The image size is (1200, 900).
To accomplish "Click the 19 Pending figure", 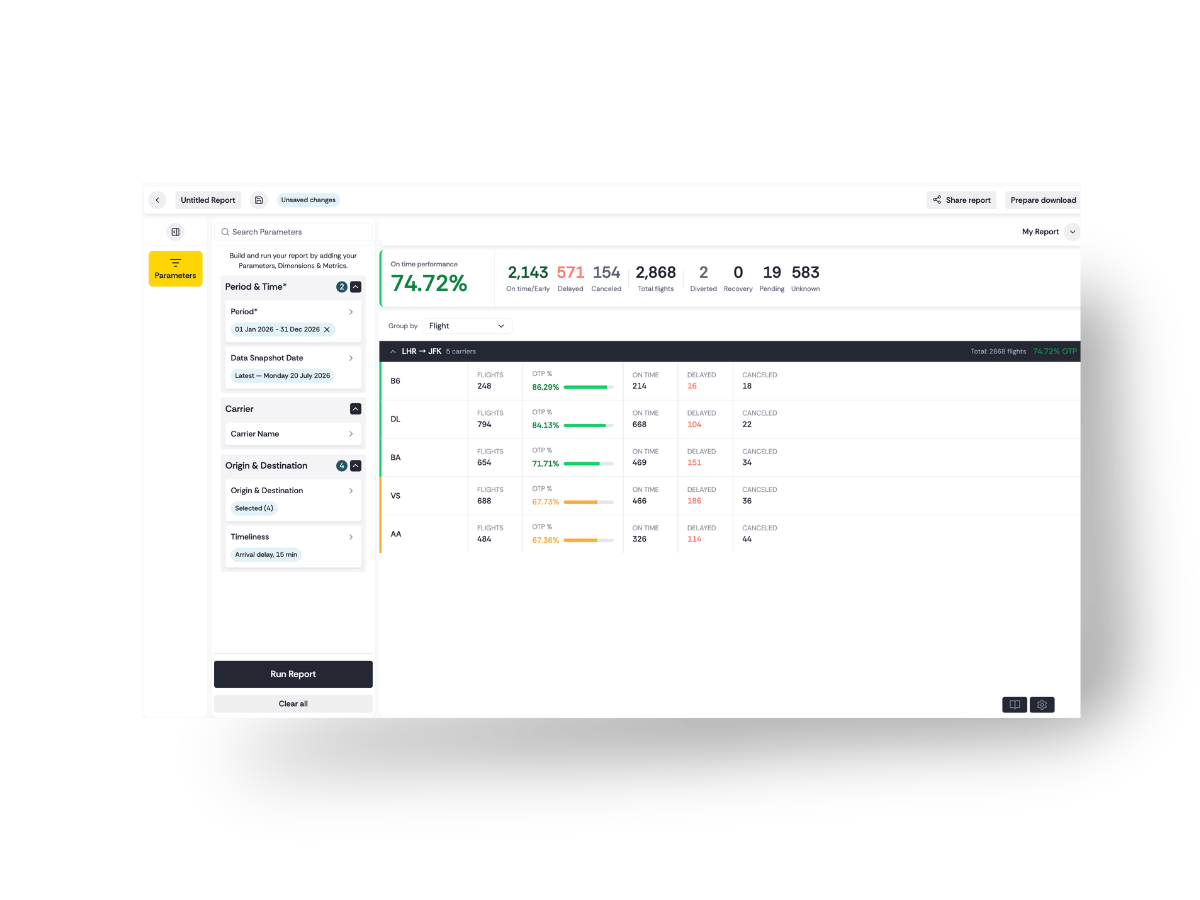I will pos(772,272).
